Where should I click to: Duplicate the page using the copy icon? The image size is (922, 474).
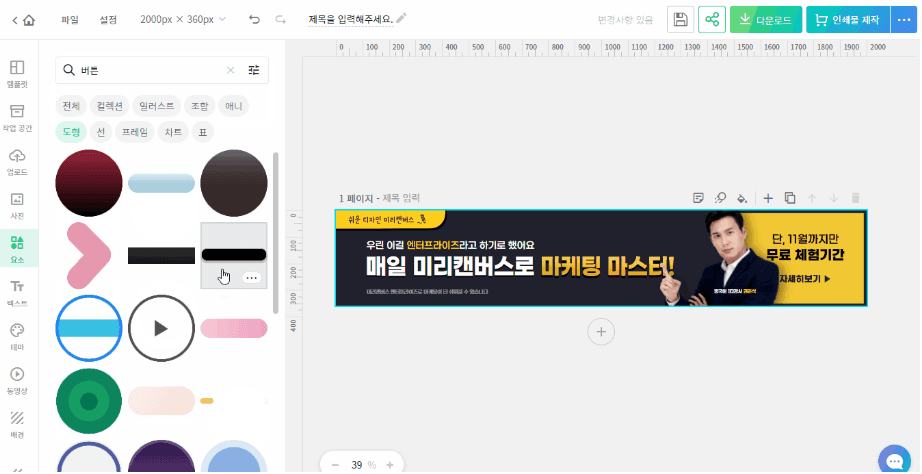click(x=790, y=198)
